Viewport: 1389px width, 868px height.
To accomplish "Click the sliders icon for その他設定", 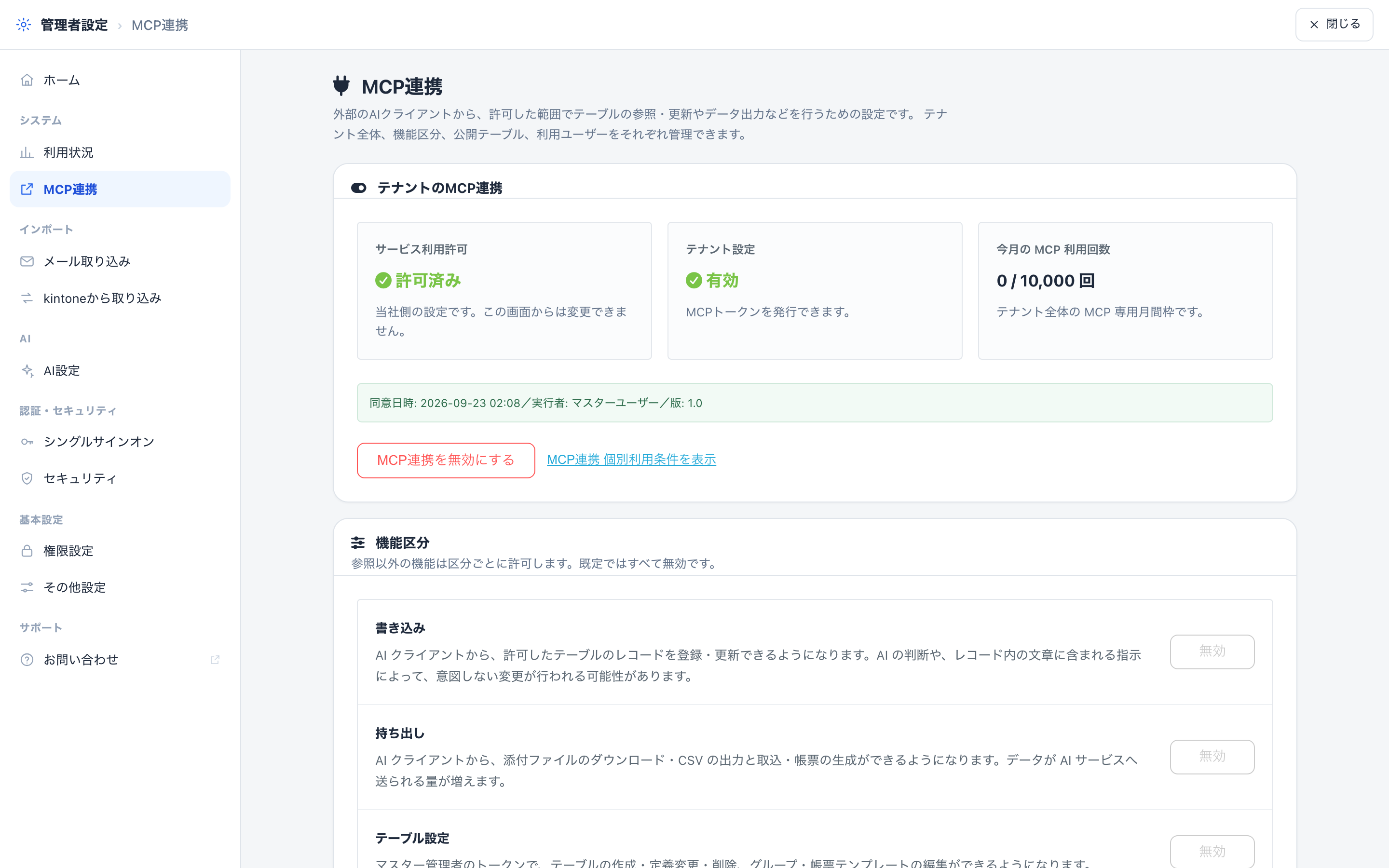I will click(27, 587).
